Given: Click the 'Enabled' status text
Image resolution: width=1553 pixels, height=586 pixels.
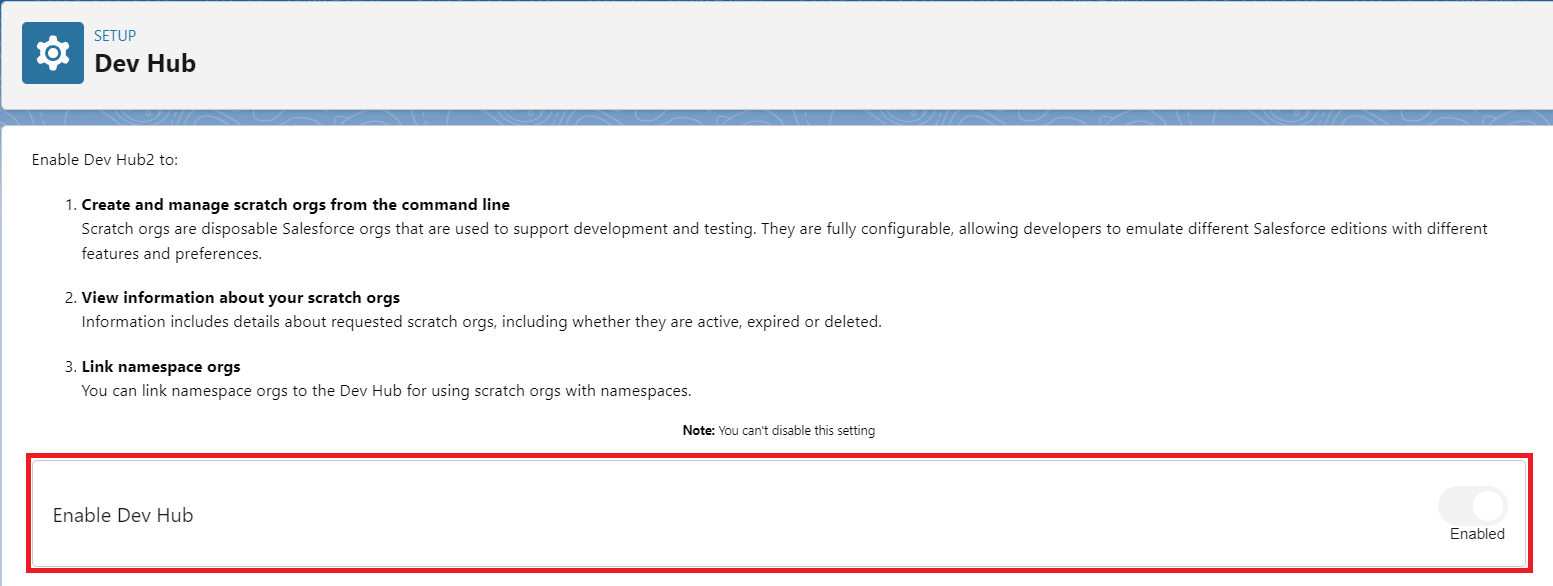Looking at the screenshot, I should (1477, 534).
